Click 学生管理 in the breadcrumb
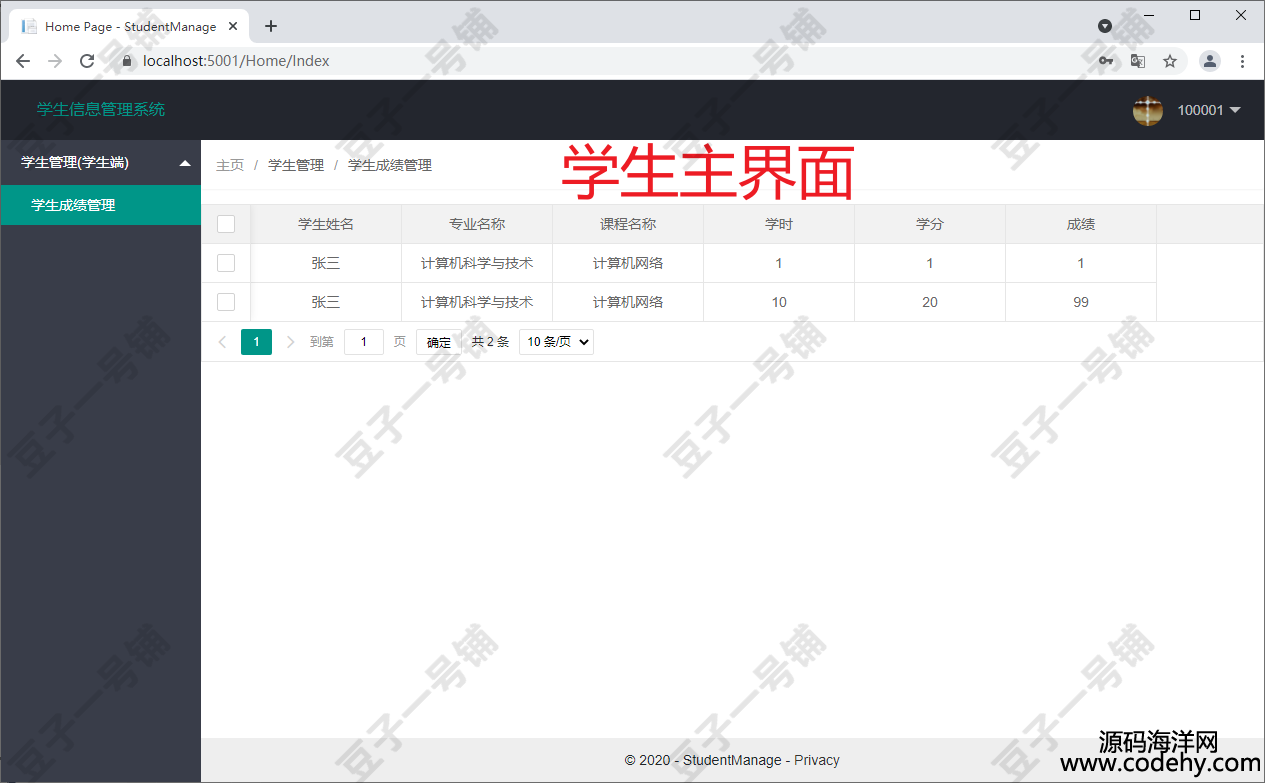Viewport: 1265px width, 783px height. [x=296, y=165]
